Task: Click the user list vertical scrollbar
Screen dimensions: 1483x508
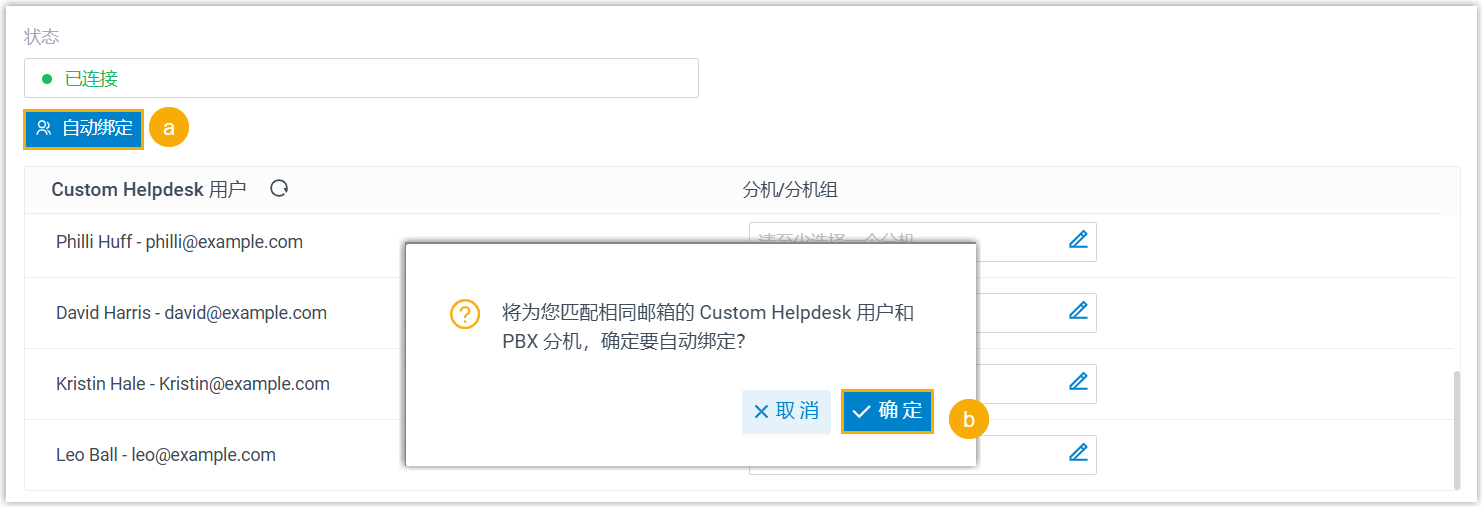Action: (1455, 430)
